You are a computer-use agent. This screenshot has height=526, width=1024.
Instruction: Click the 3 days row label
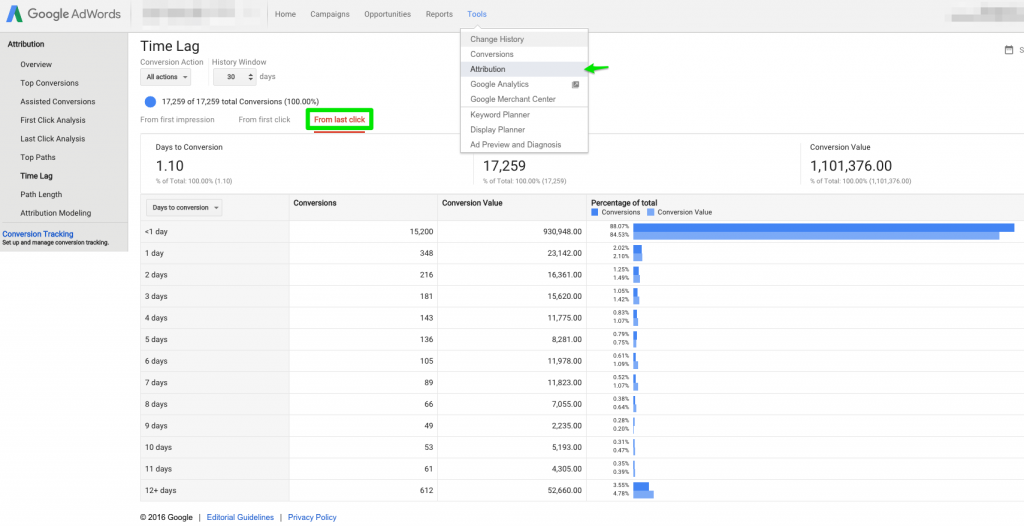click(156, 296)
